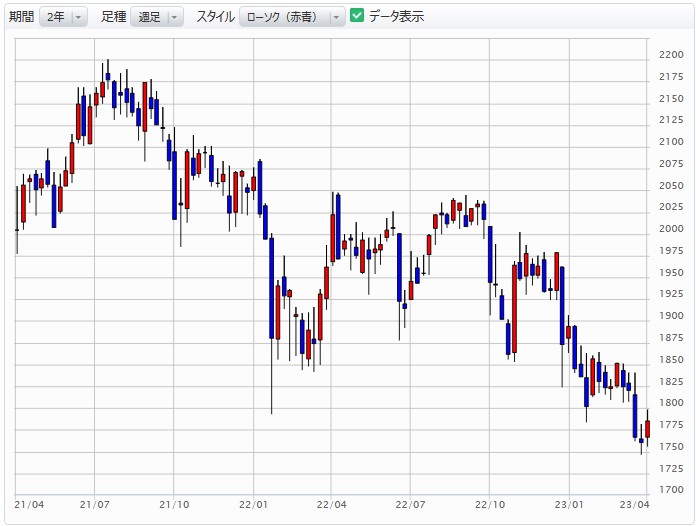This screenshot has height=526, width=696.
Task: Click the 23/04 date axis label
Action: (634, 505)
